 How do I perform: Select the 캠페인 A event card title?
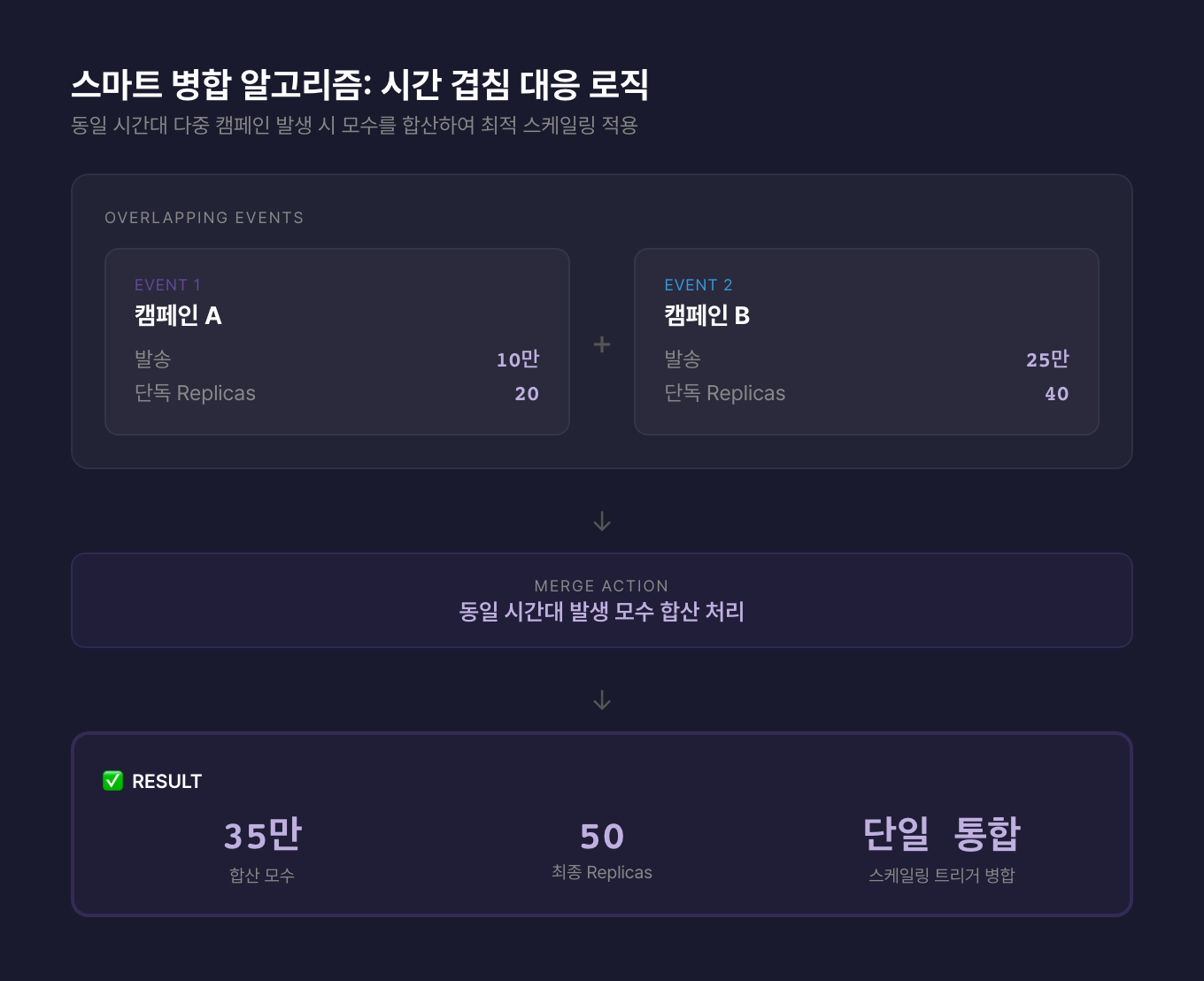[x=178, y=315]
